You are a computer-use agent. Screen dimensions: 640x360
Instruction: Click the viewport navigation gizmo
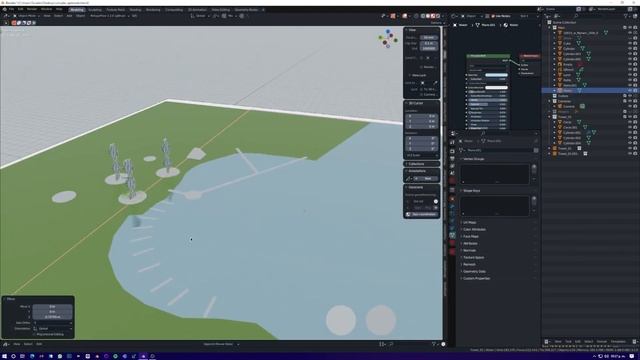tap(388, 38)
